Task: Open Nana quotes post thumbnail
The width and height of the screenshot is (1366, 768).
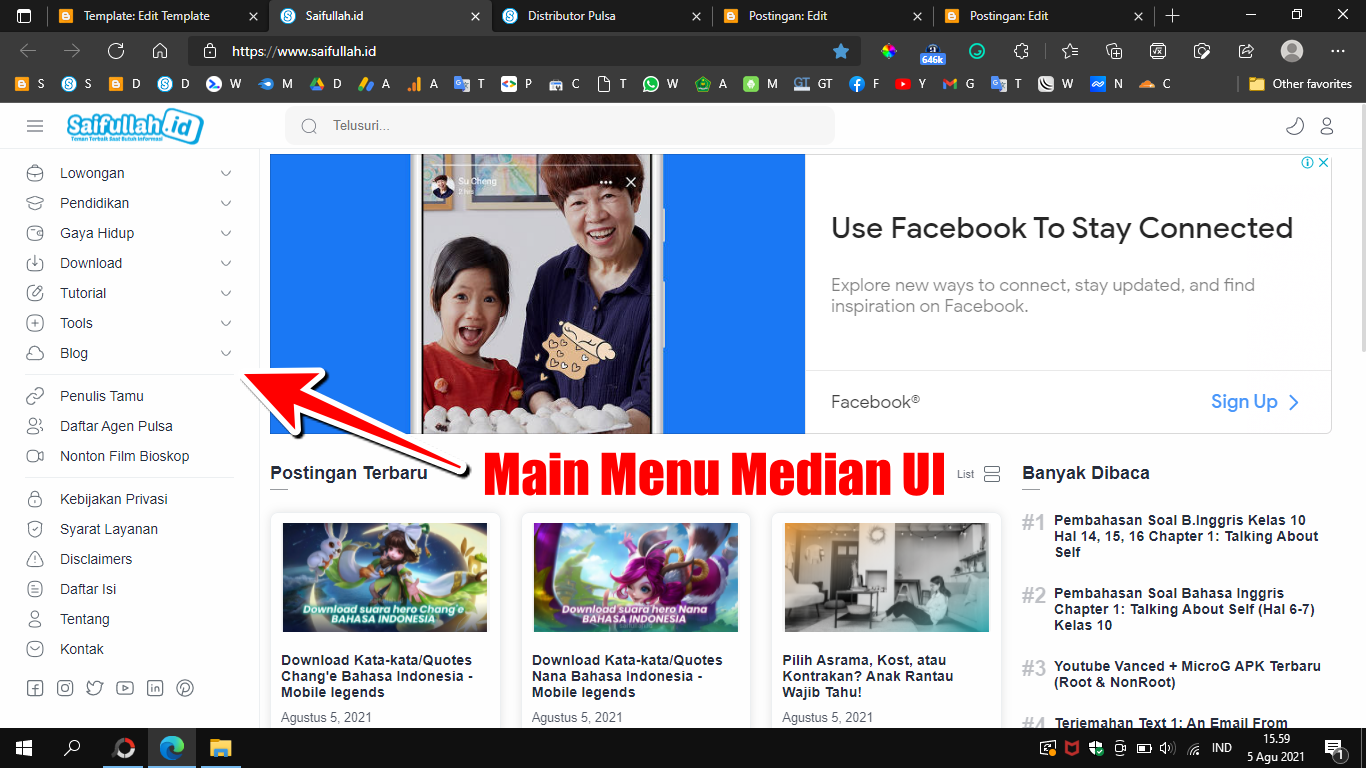Action: pos(636,577)
